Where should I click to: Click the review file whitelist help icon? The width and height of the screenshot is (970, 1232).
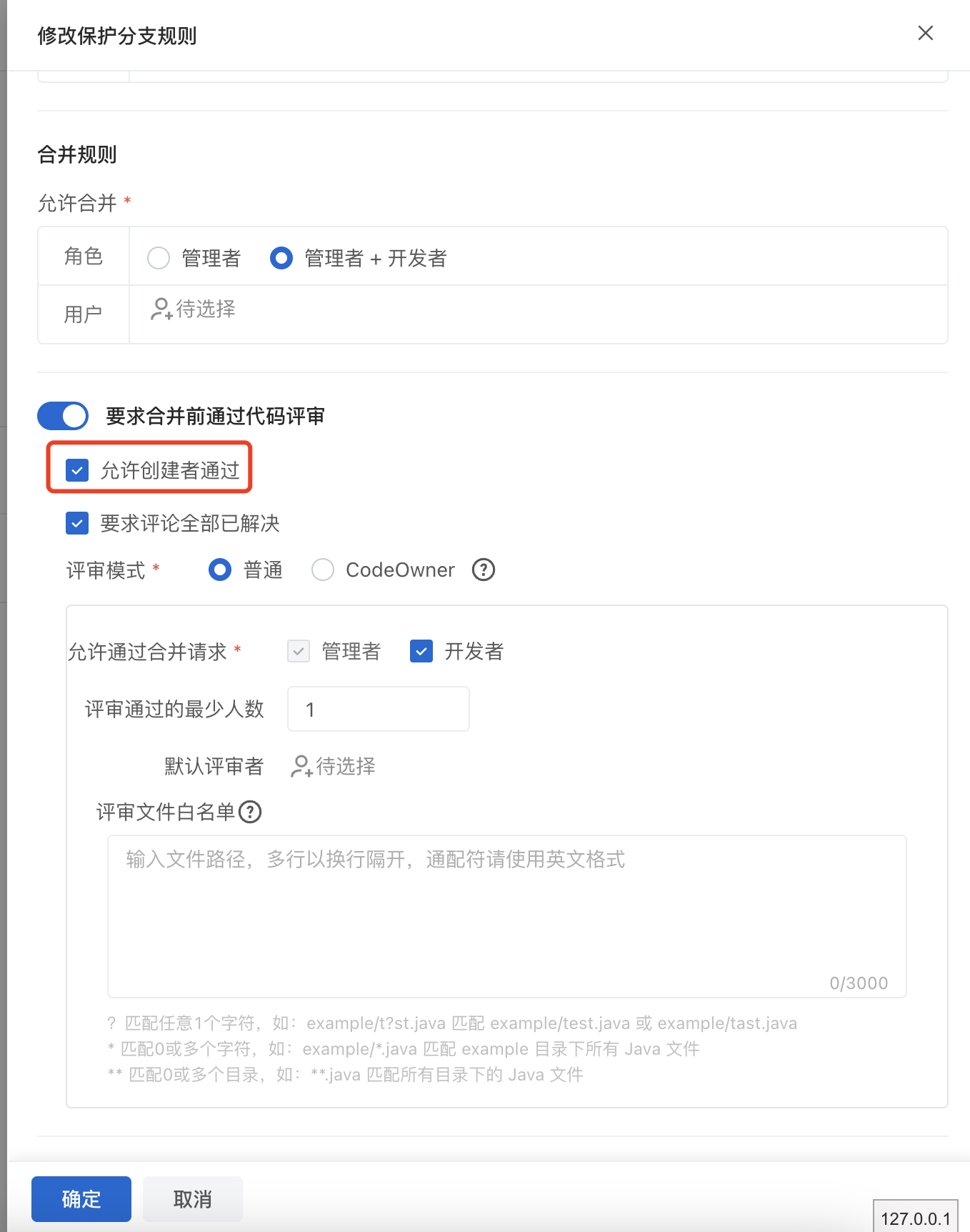(250, 812)
